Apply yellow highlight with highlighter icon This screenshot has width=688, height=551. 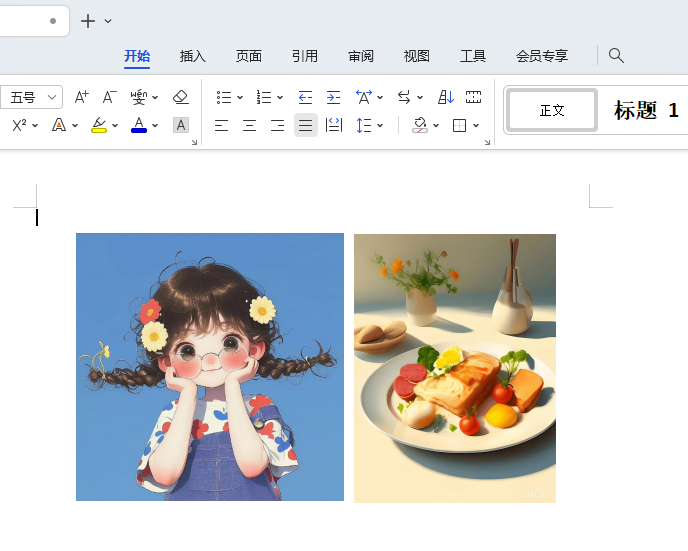[99, 125]
